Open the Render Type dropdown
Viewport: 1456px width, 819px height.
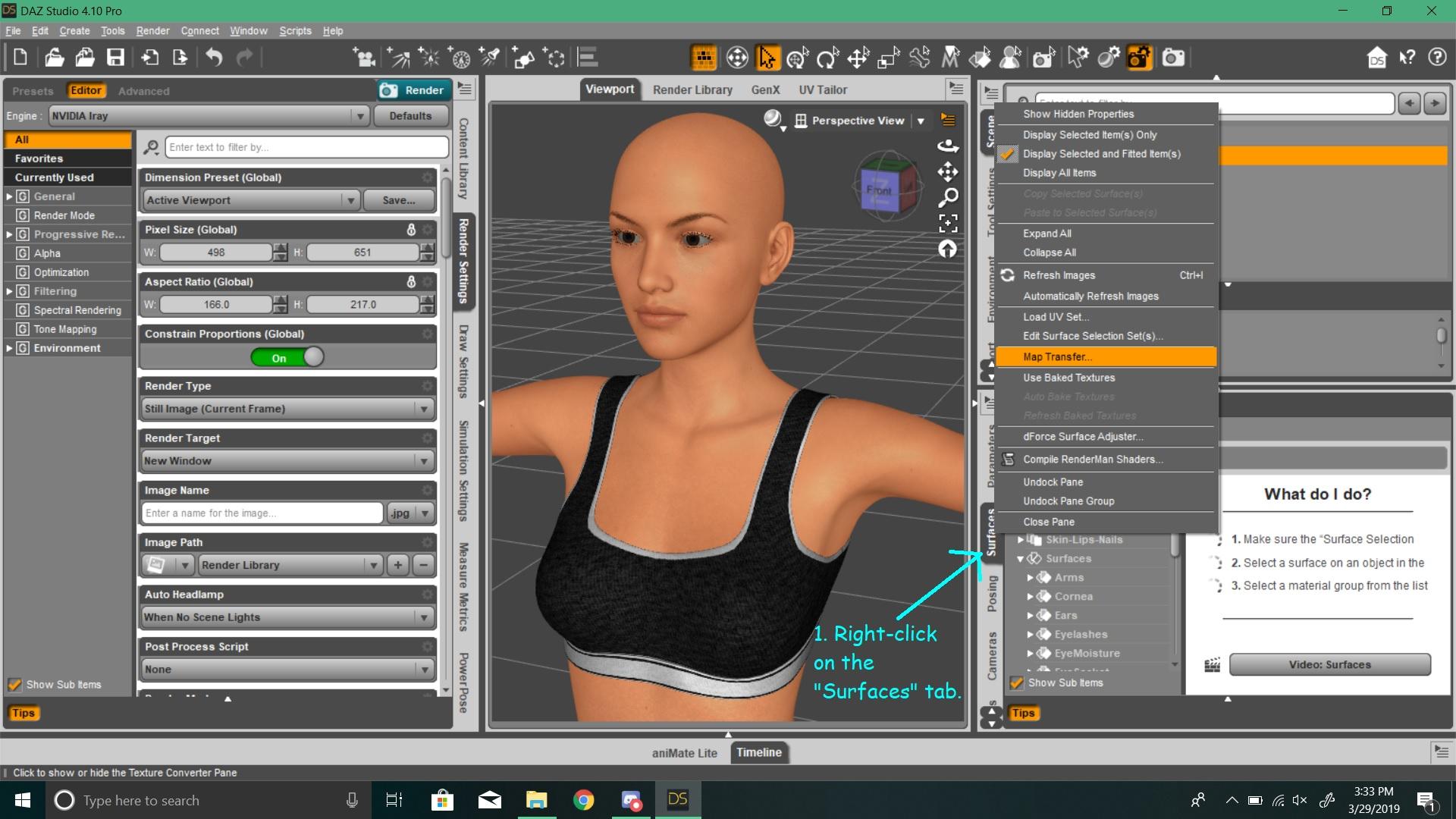[287, 409]
